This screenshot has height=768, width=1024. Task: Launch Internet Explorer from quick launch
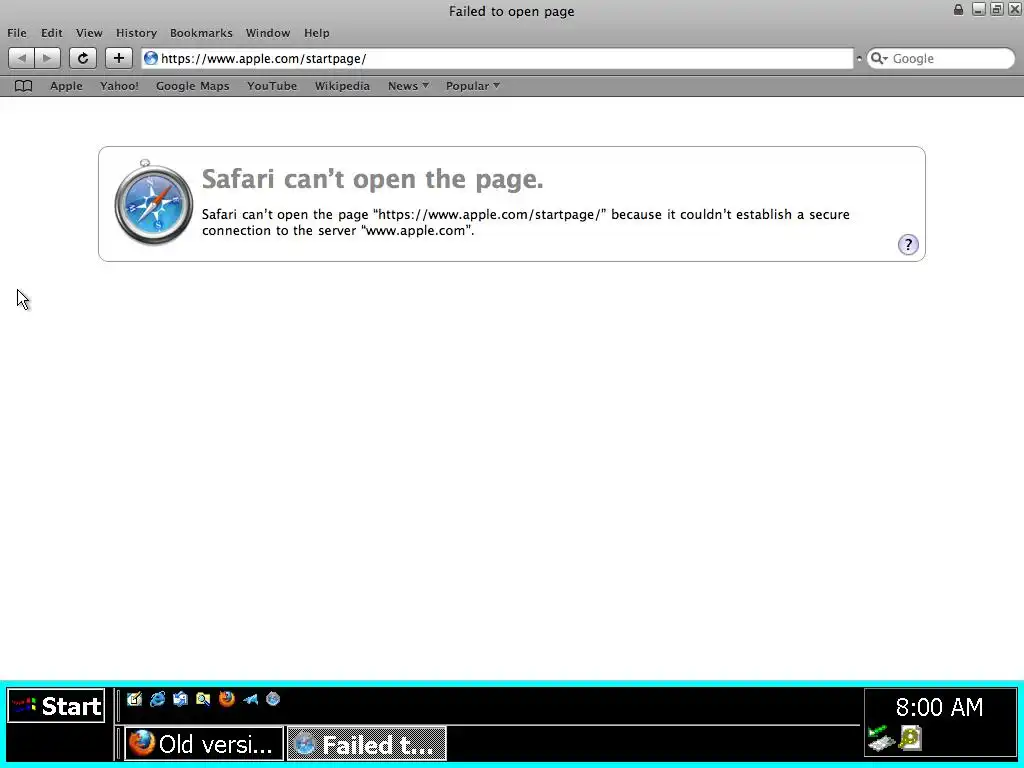click(x=157, y=699)
